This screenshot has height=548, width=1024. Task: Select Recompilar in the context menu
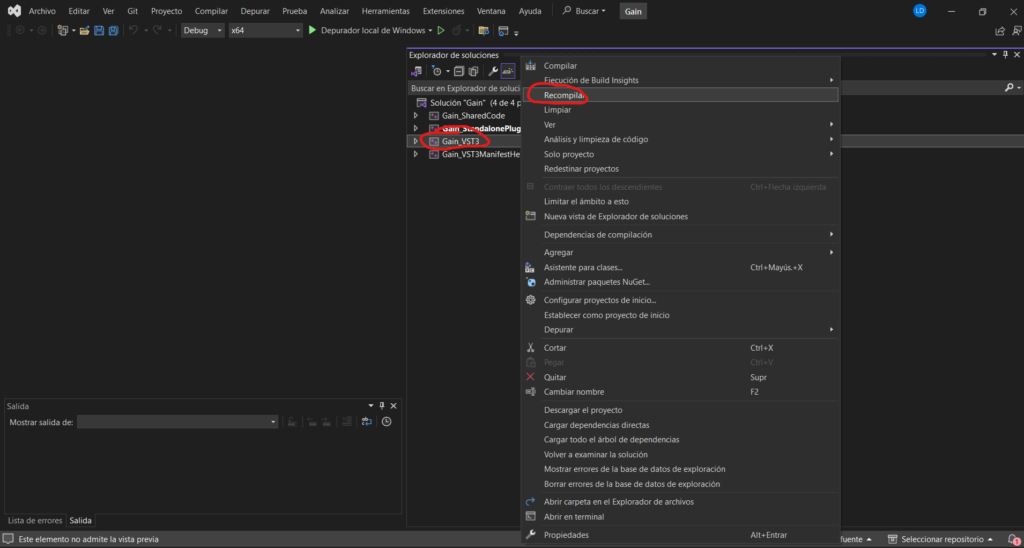pyautogui.click(x=680, y=95)
